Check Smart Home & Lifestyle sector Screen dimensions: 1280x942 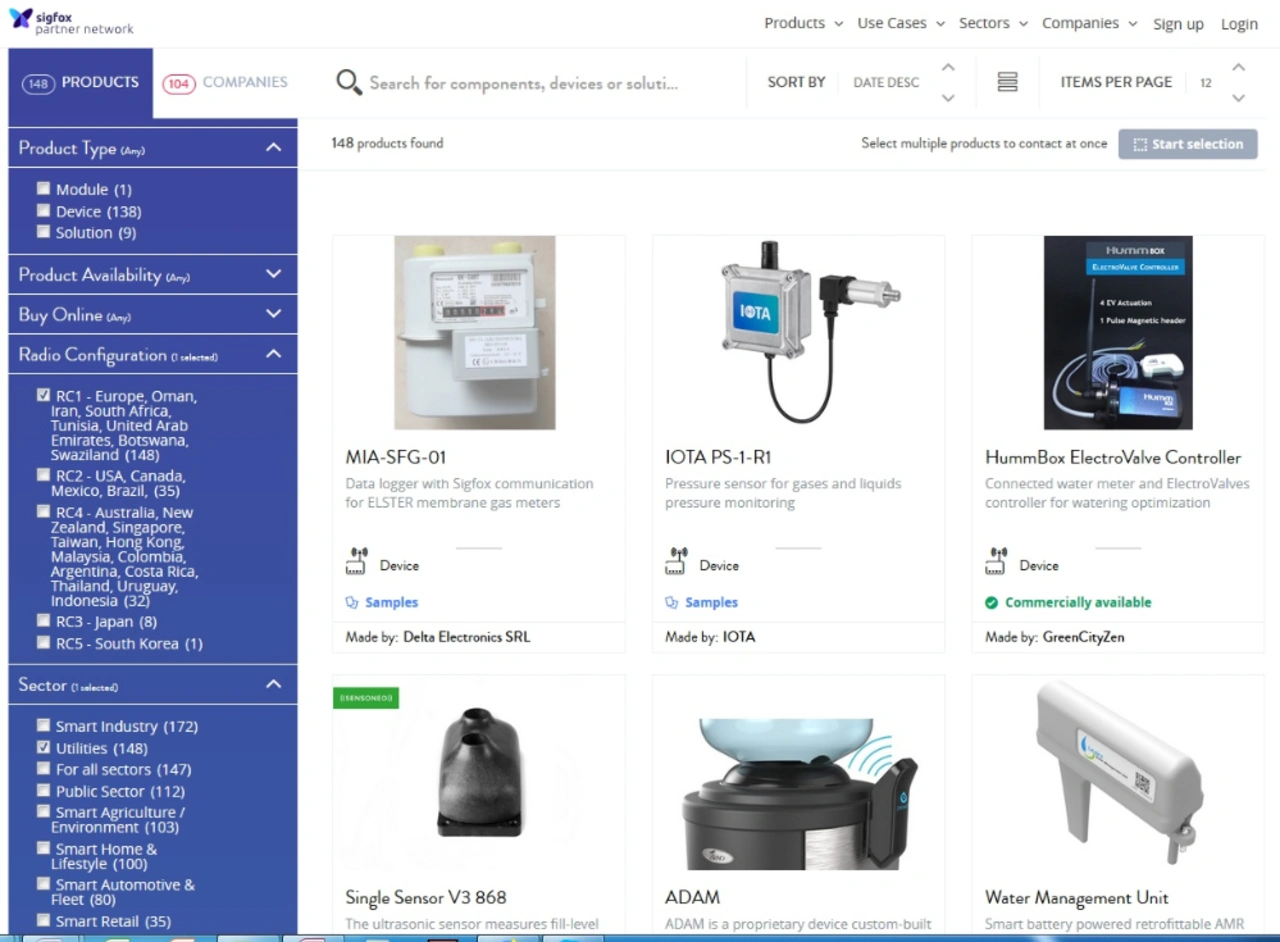click(x=43, y=848)
